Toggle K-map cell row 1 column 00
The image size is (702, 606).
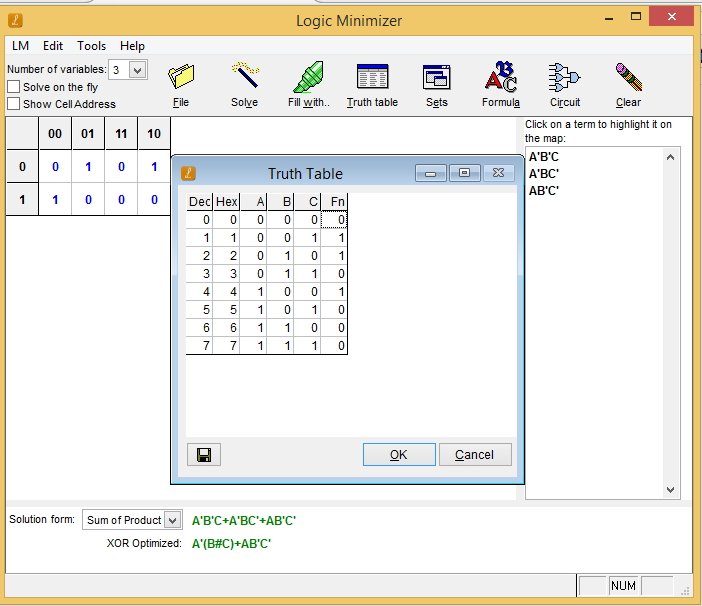click(55, 200)
